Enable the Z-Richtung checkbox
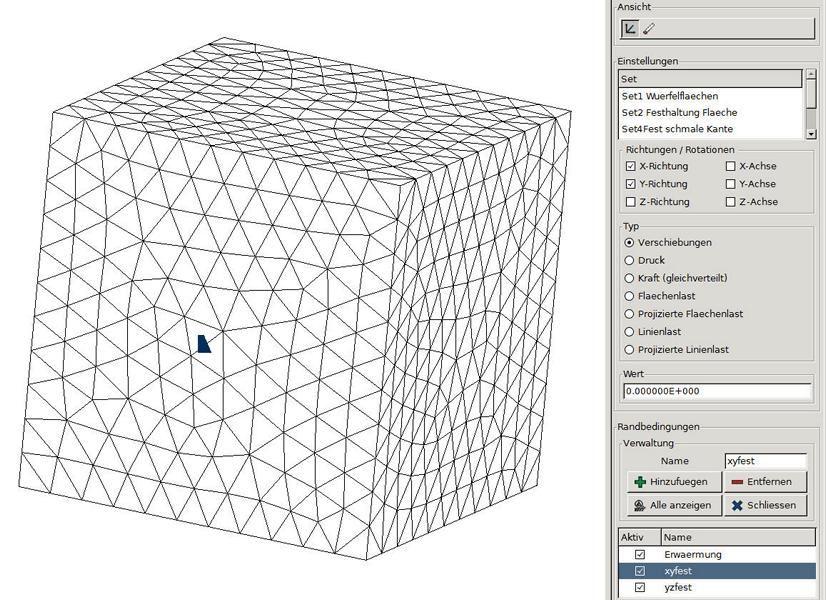Viewport: 826px width, 600px height. 631,202
